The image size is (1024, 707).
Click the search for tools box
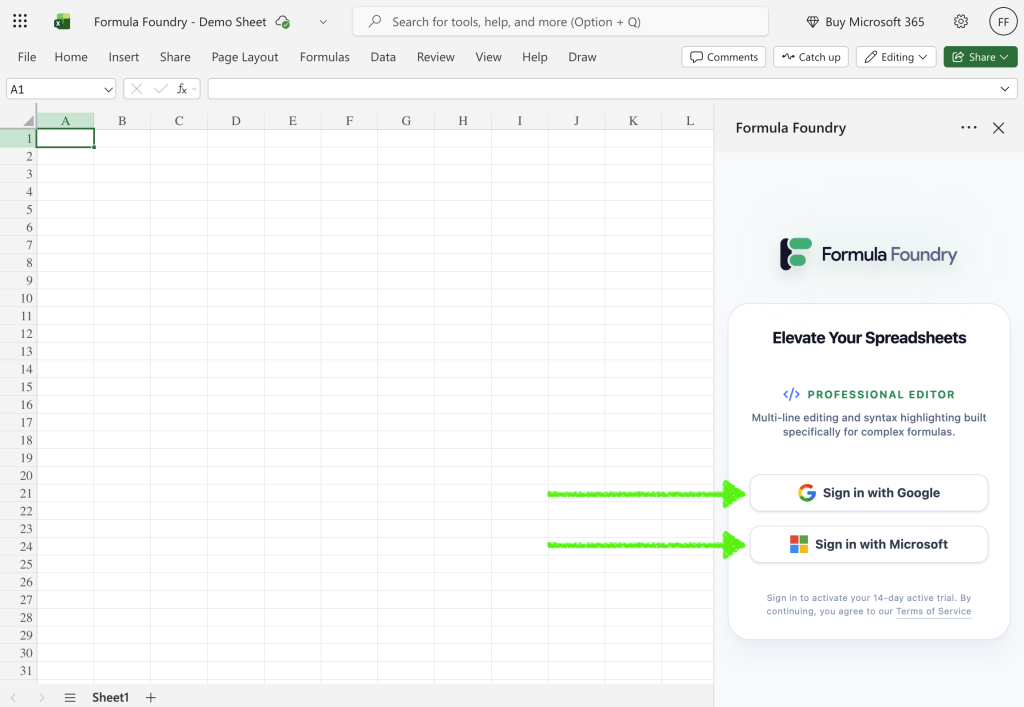pyautogui.click(x=560, y=21)
